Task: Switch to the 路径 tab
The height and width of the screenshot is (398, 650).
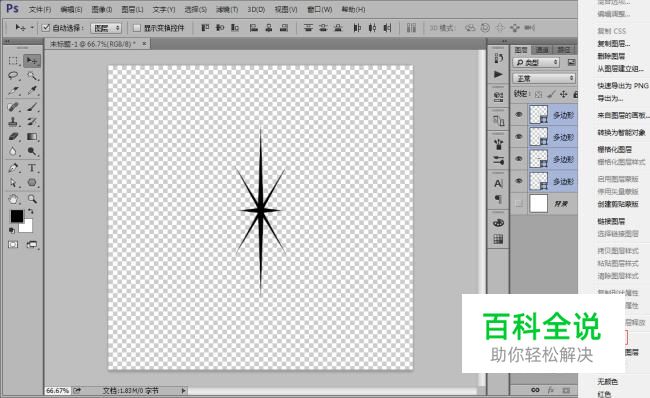Action: pyautogui.click(x=563, y=50)
